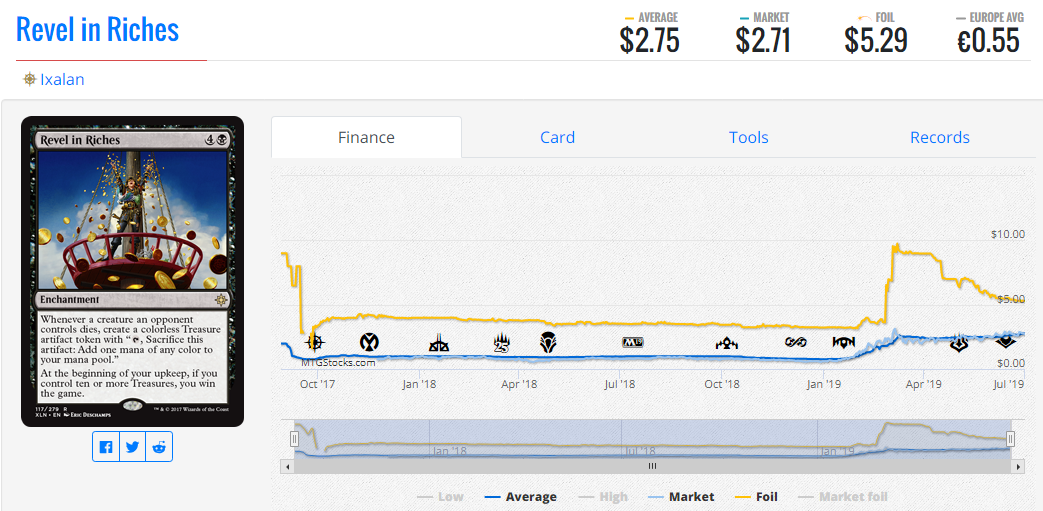1043x511 pixels.
Task: Click the last set marker near Jul '19
Action: pos(1005,343)
